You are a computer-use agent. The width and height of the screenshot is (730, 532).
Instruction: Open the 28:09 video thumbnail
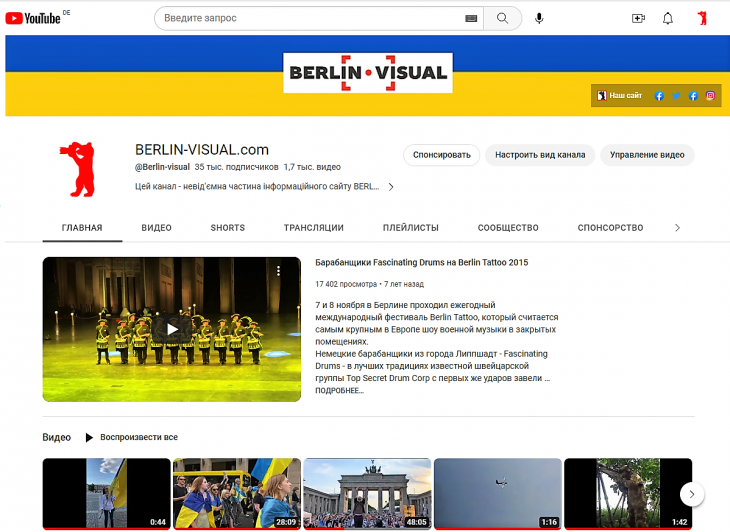pos(237,494)
